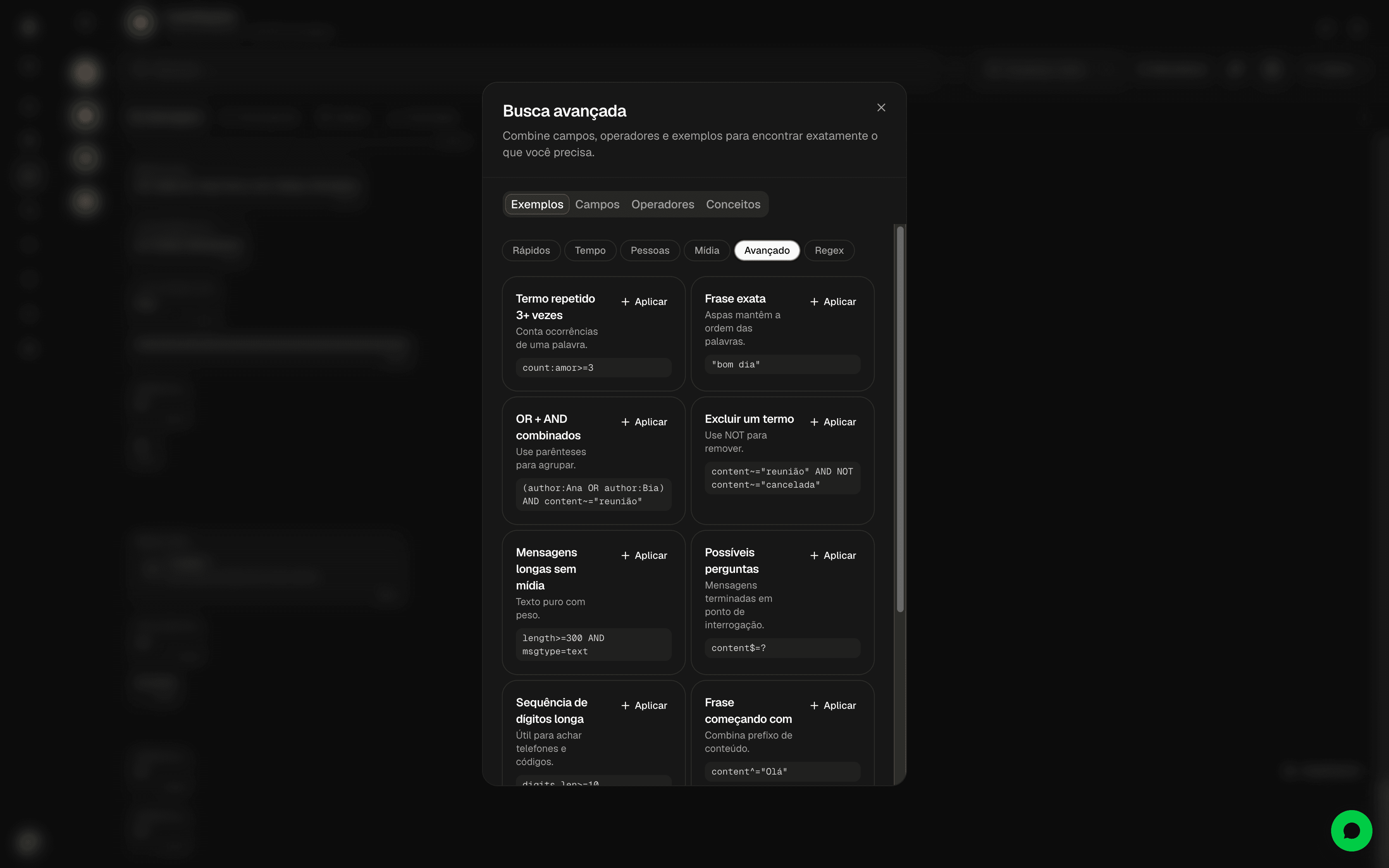Screen dimensions: 1389x868
Task: Click the Mensagens longas sem mídia title
Action: 547,569
